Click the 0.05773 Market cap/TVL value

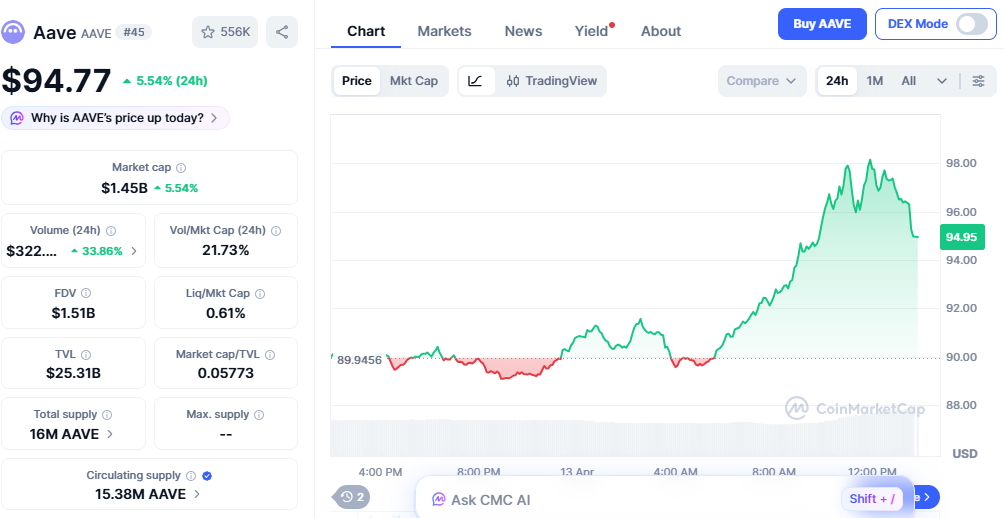pos(225,373)
